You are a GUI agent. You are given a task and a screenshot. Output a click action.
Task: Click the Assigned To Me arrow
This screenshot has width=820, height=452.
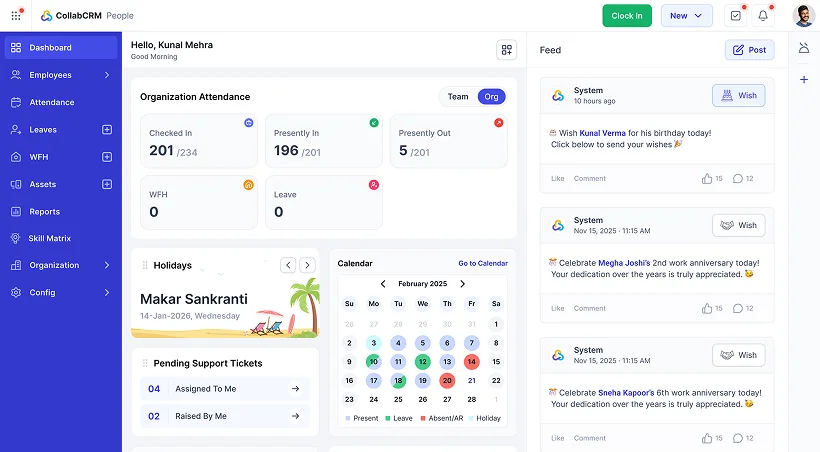[295, 389]
